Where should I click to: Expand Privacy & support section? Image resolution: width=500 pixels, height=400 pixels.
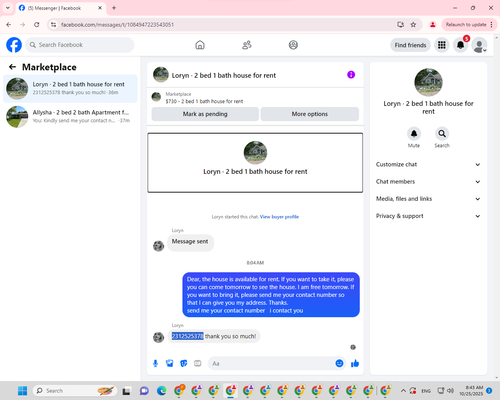tap(428, 216)
